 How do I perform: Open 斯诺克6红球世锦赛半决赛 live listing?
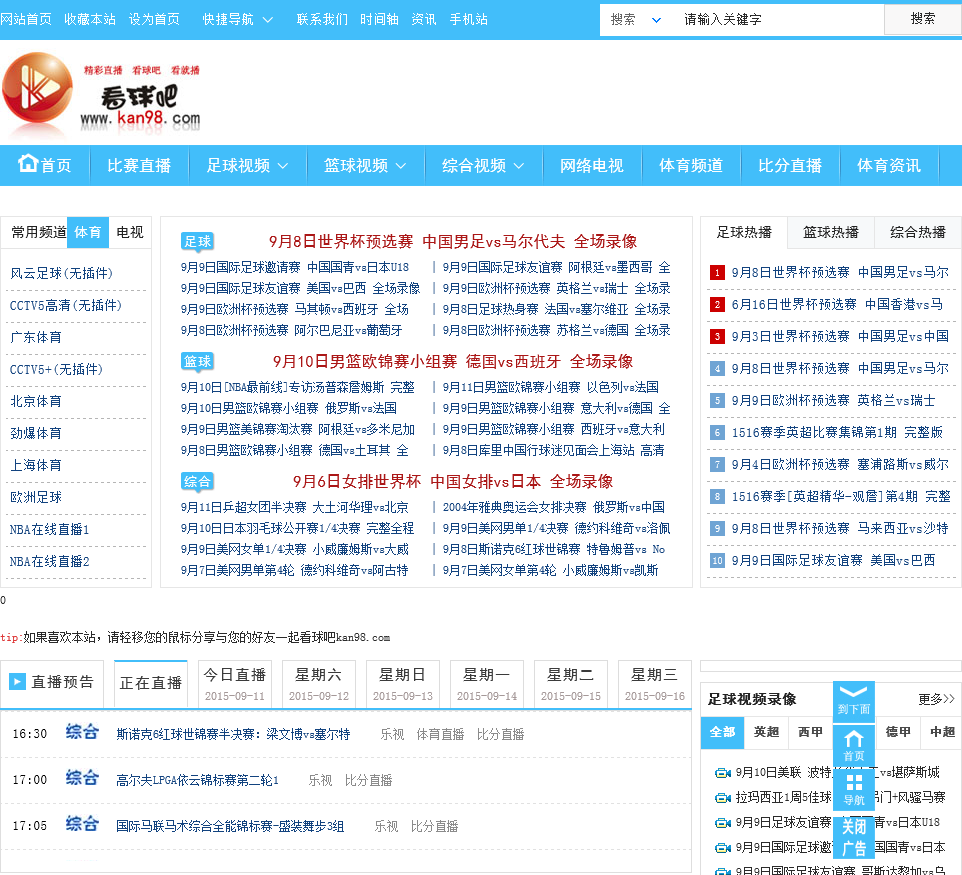tap(233, 734)
